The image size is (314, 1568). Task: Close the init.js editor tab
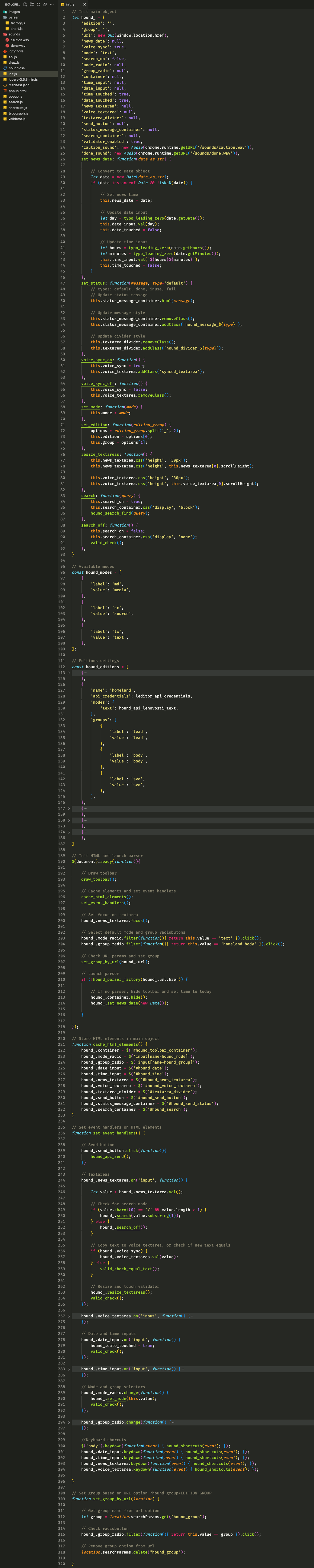[x=84, y=4]
